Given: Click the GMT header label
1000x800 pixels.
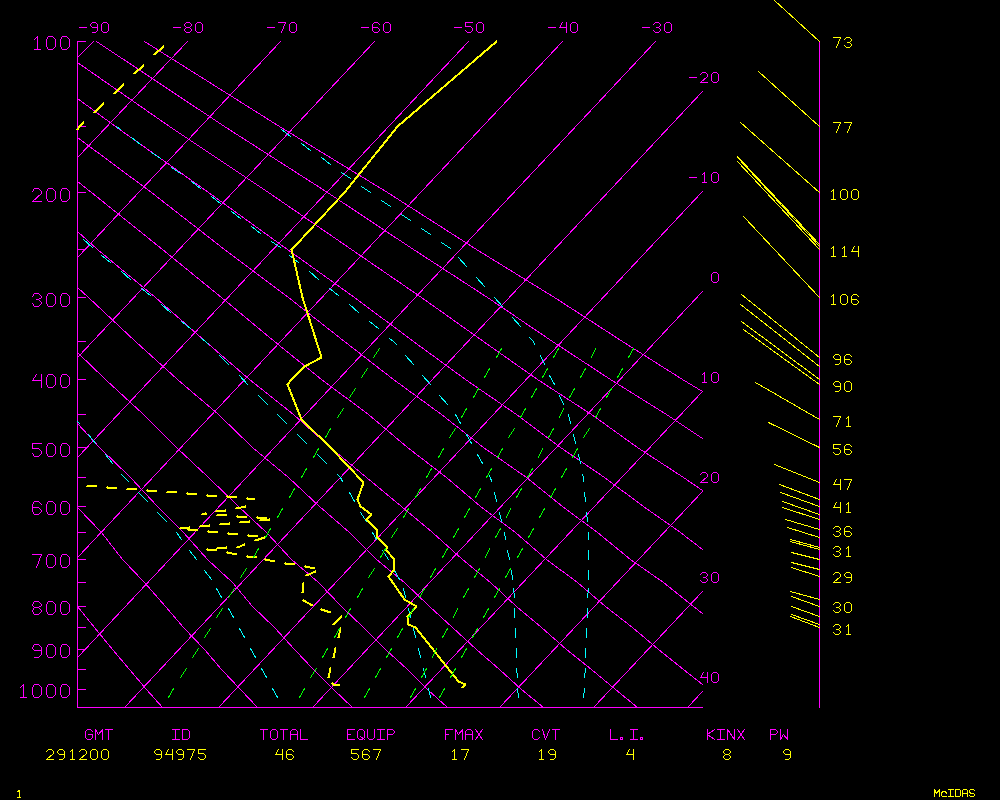Looking at the screenshot, I should [x=99, y=735].
